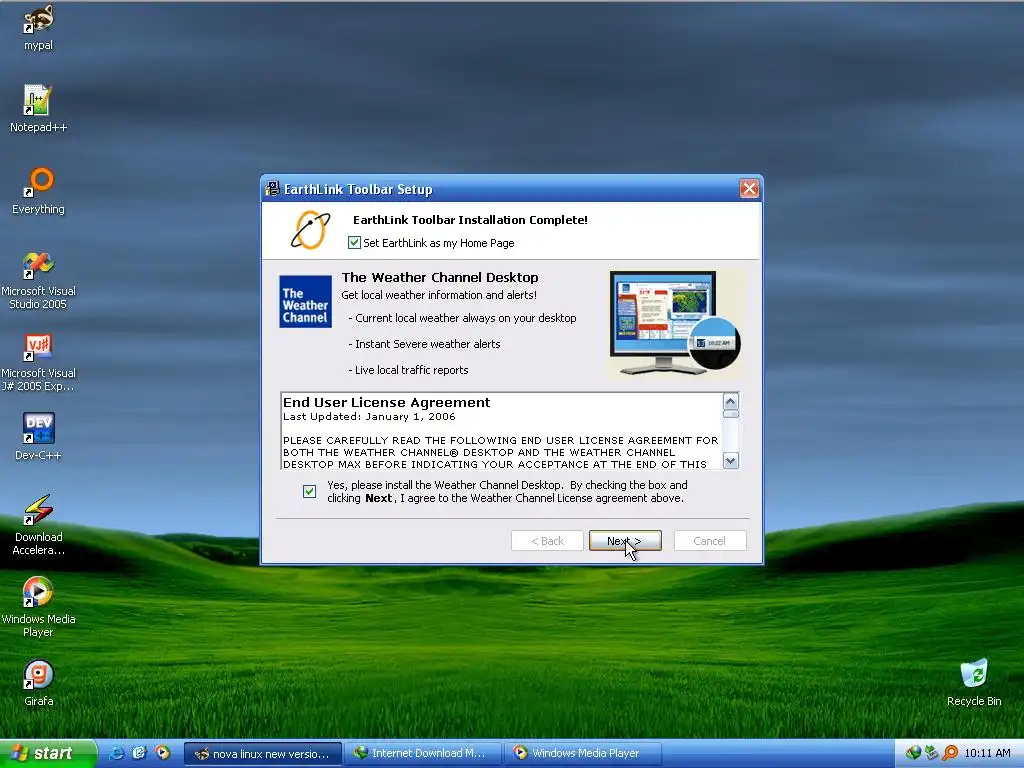Image resolution: width=1024 pixels, height=768 pixels.
Task: Switch to the Windows Media Player taskbar item
Action: click(583, 754)
